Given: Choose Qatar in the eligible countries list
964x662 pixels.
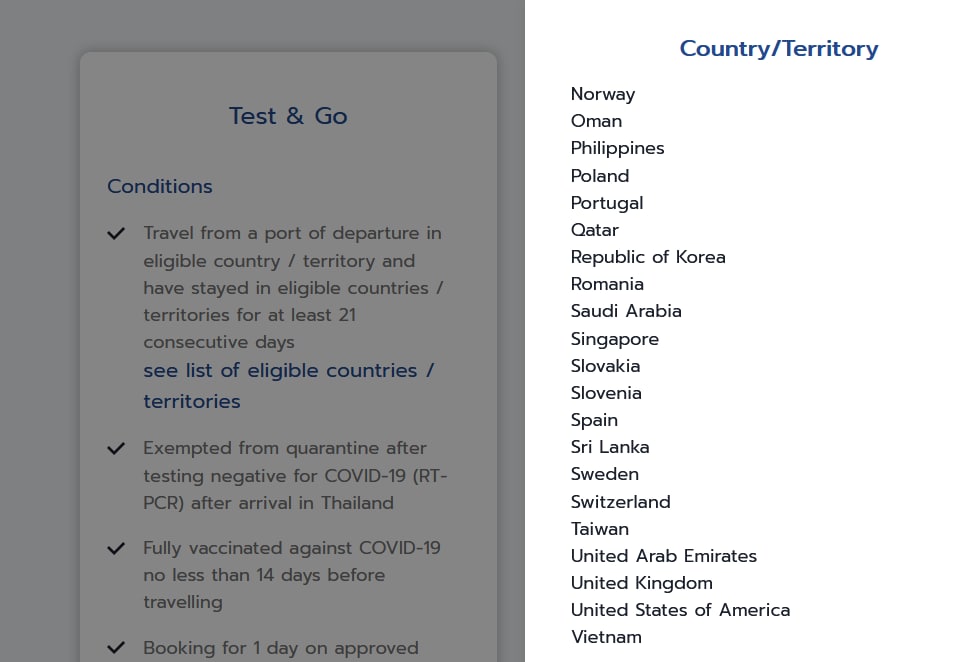Looking at the screenshot, I should pyautogui.click(x=595, y=230).
